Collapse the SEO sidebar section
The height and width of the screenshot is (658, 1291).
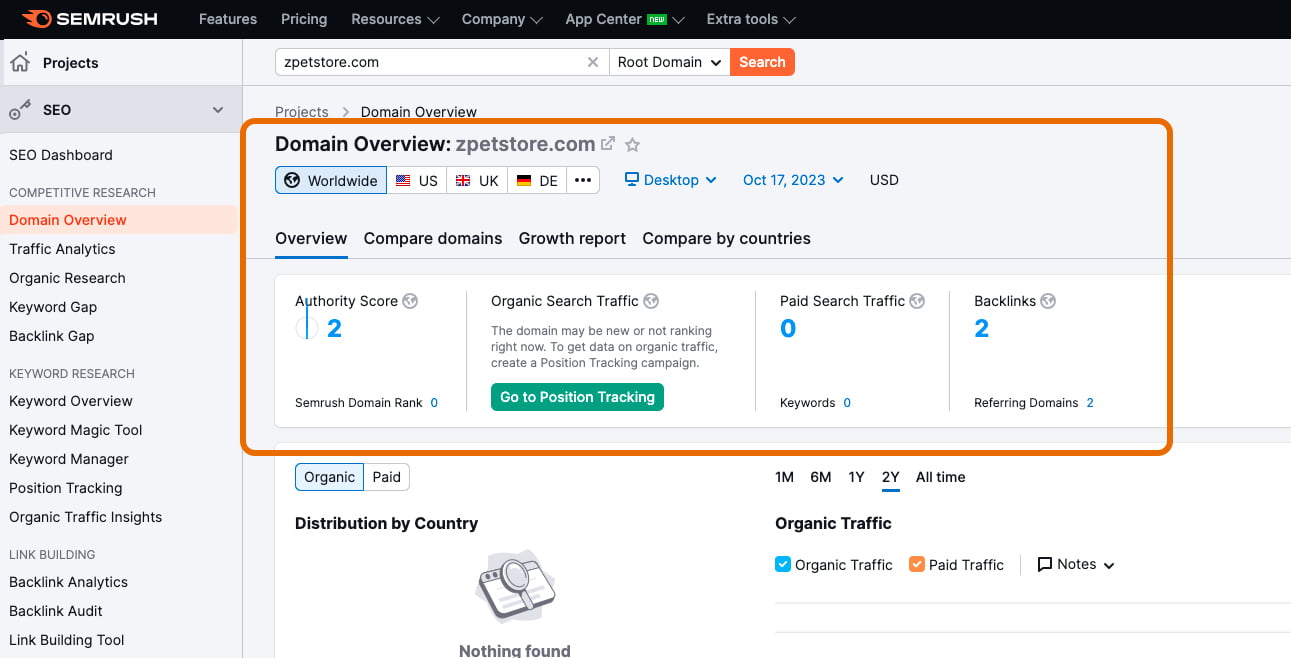click(x=218, y=110)
